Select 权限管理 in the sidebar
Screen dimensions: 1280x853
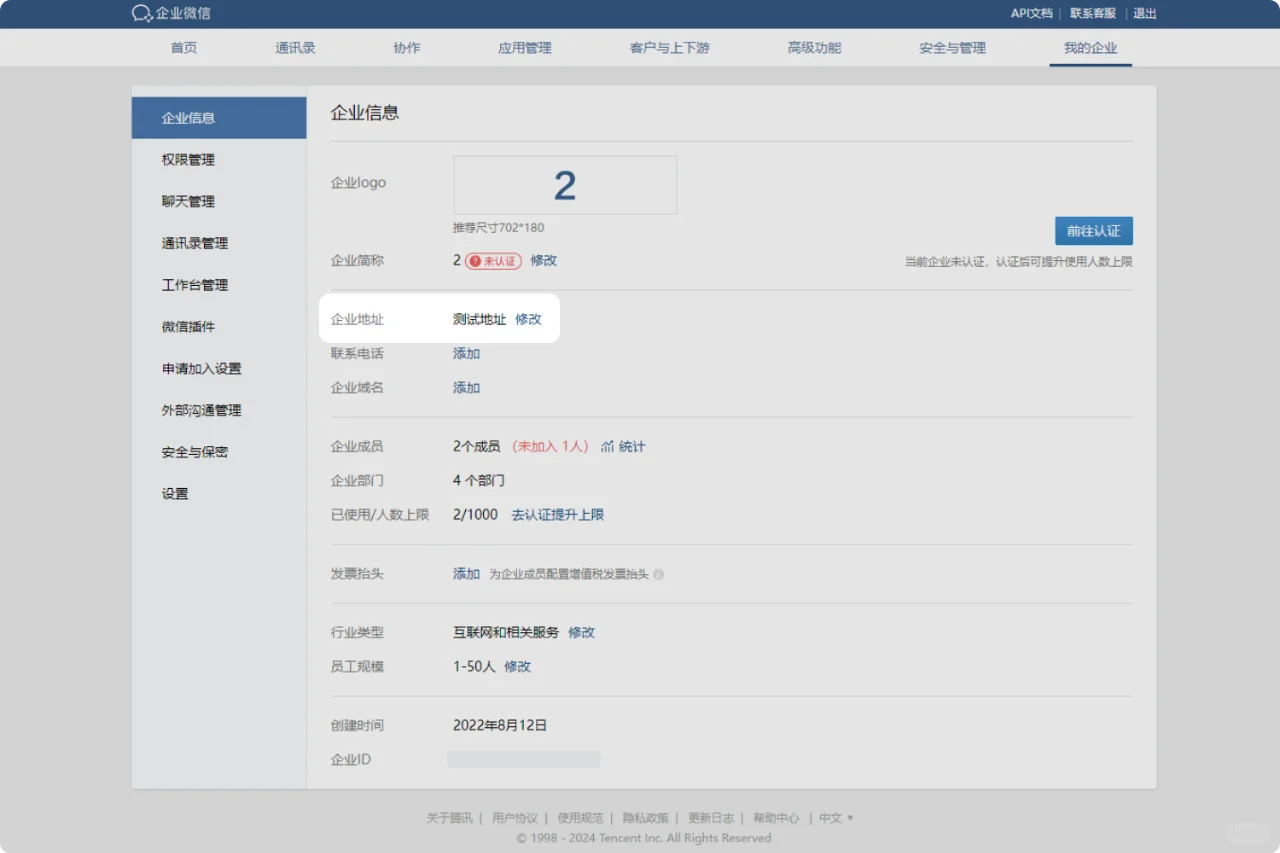point(188,160)
